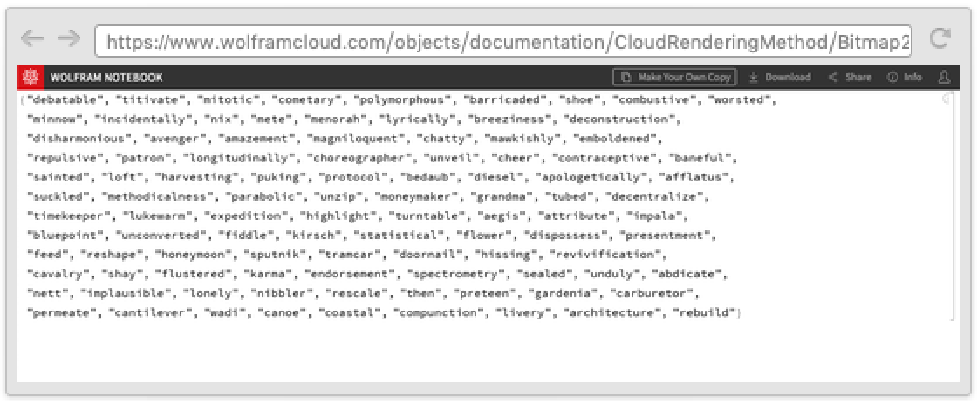Click the browser forward arrow

coord(68,39)
